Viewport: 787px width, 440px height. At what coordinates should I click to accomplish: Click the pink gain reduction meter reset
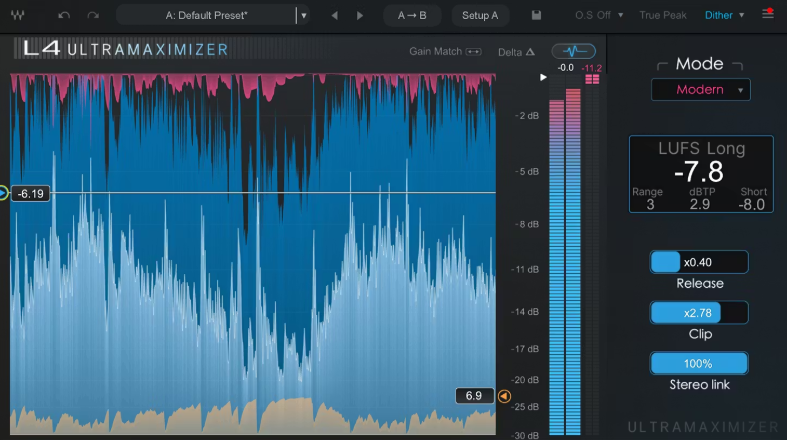click(592, 79)
